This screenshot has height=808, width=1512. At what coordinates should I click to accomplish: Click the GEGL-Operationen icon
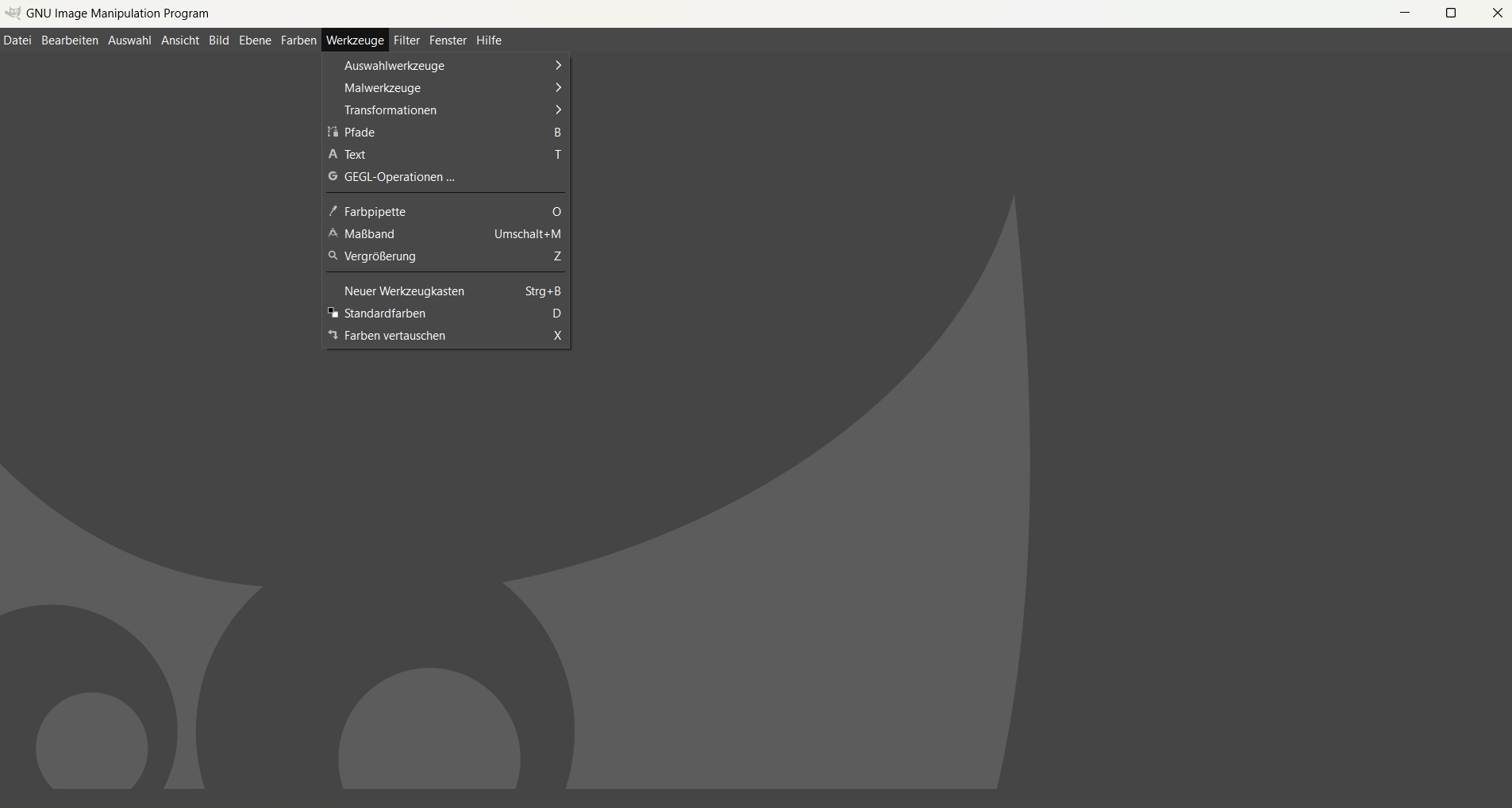[x=333, y=177]
